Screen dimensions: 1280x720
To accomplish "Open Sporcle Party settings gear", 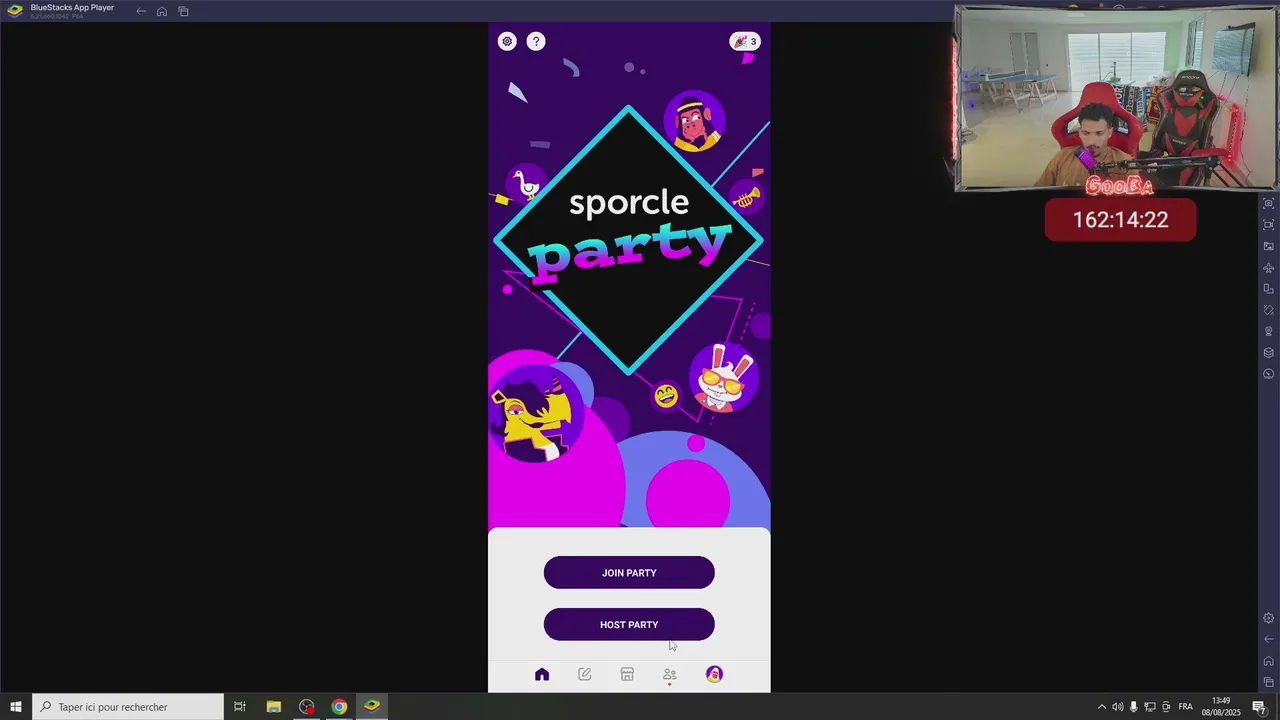I will 507,41.
